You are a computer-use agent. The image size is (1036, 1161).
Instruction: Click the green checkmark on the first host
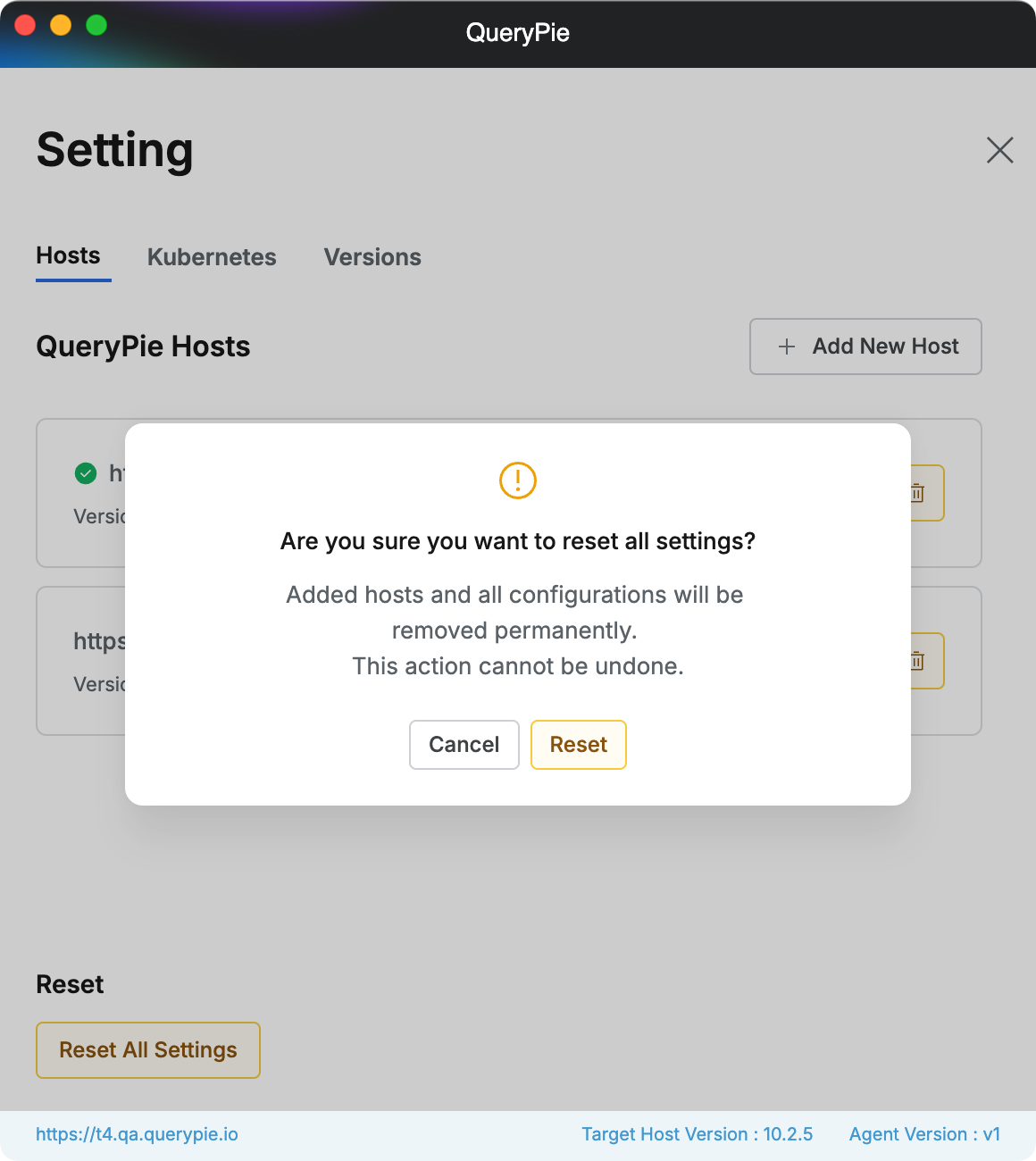pos(86,473)
